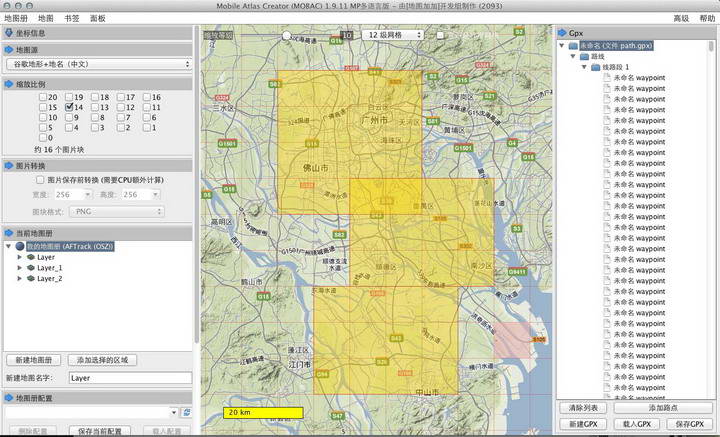Image resolution: width=720 pixels, height=437 pixels.
Task: Collapse the 我的地图册 atlas tree node
Action: coord(8,246)
